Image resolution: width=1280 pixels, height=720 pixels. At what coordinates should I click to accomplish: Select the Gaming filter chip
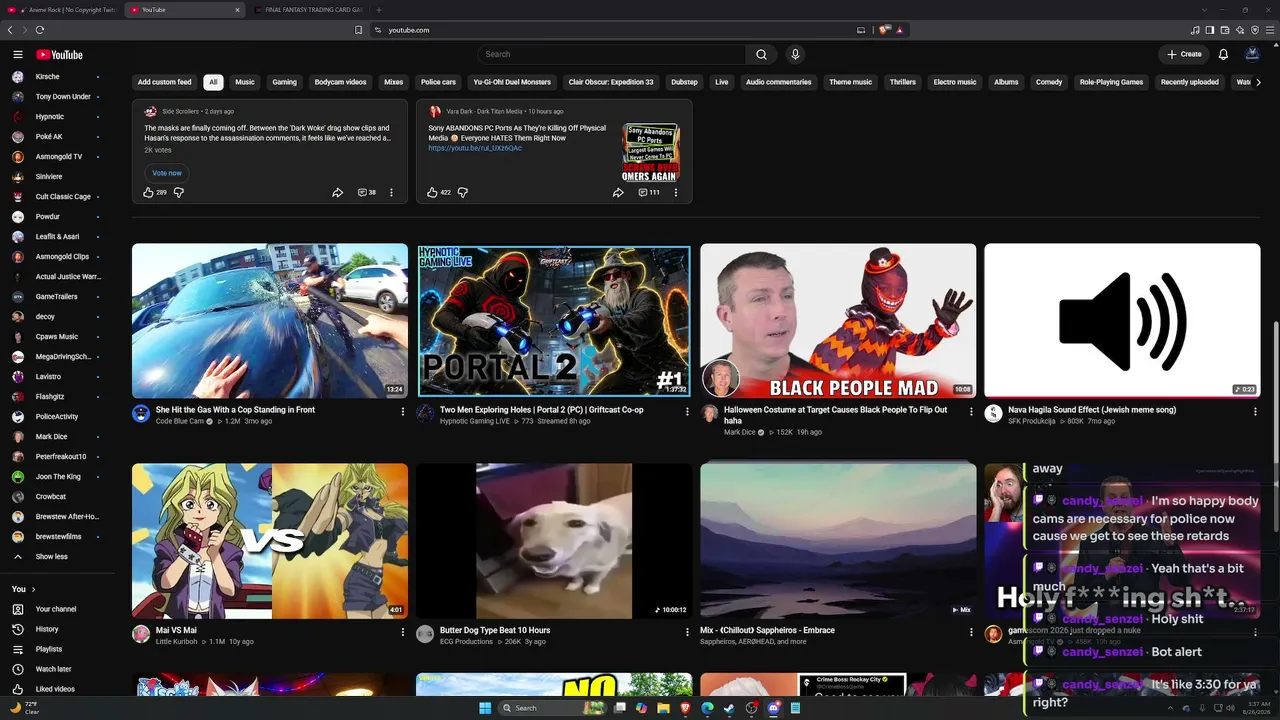point(285,82)
